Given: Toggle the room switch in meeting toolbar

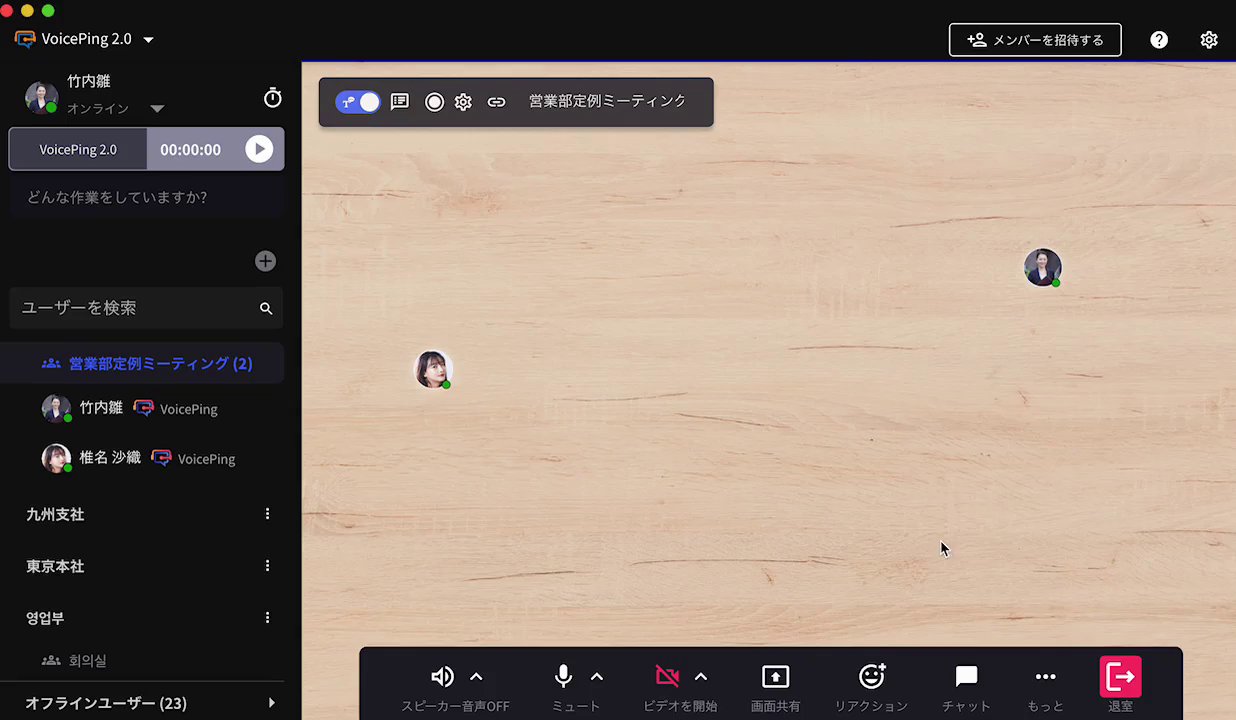Looking at the screenshot, I should coord(358,102).
